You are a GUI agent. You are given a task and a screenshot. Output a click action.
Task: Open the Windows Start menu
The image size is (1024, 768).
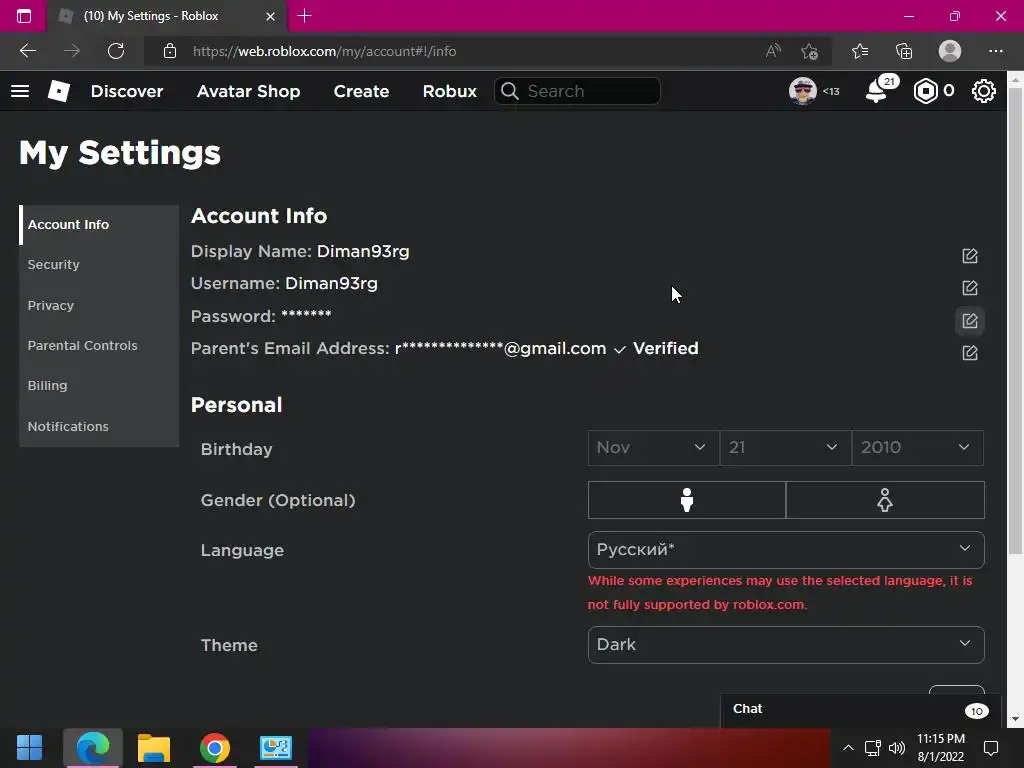29,748
